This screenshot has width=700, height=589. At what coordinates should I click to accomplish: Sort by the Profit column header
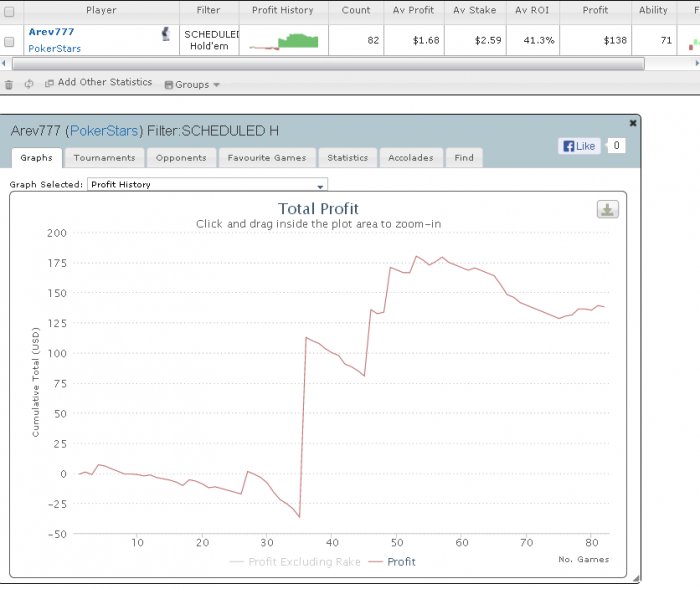click(x=595, y=10)
